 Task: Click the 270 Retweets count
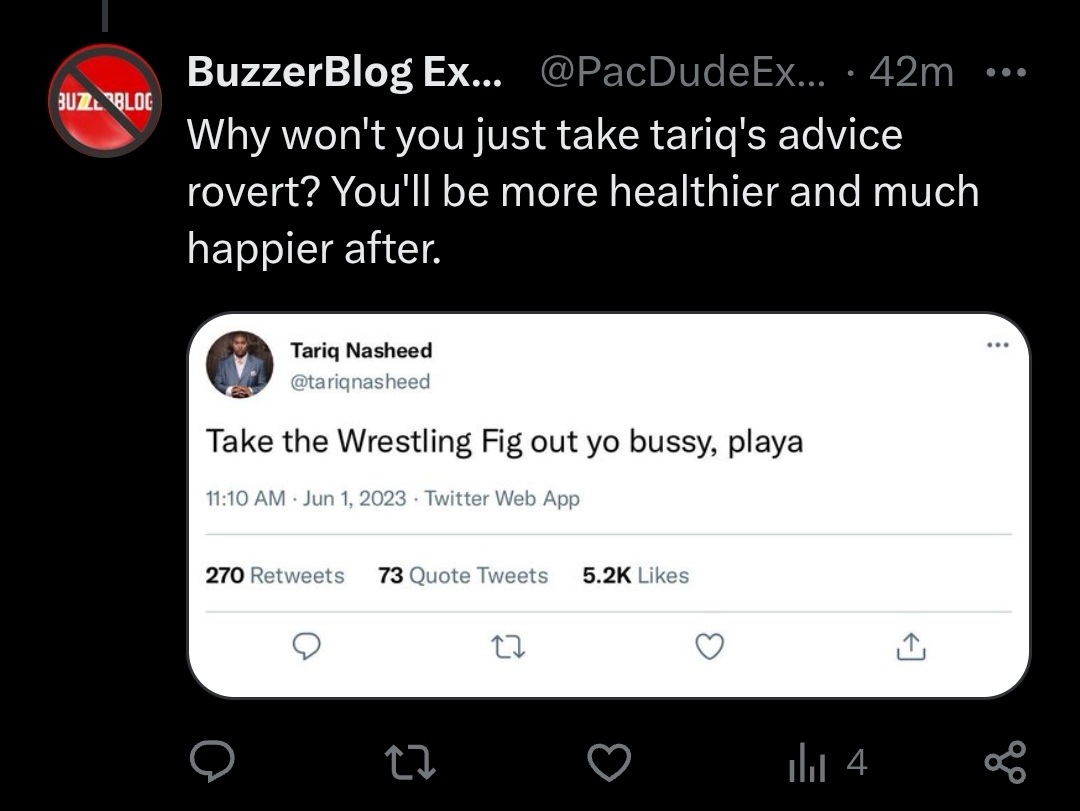pos(274,575)
